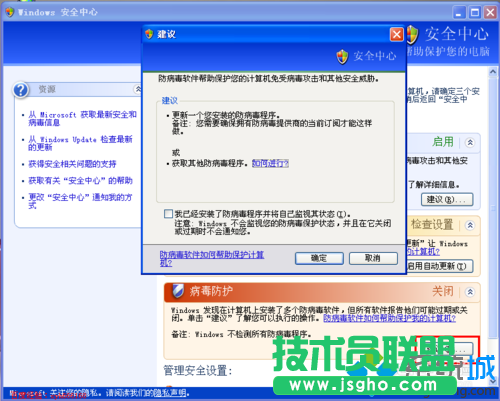Screen dimensions: 500x401
Task: Check the 'I have installed antivirus' checkbox
Action: pyautogui.click(x=168, y=214)
